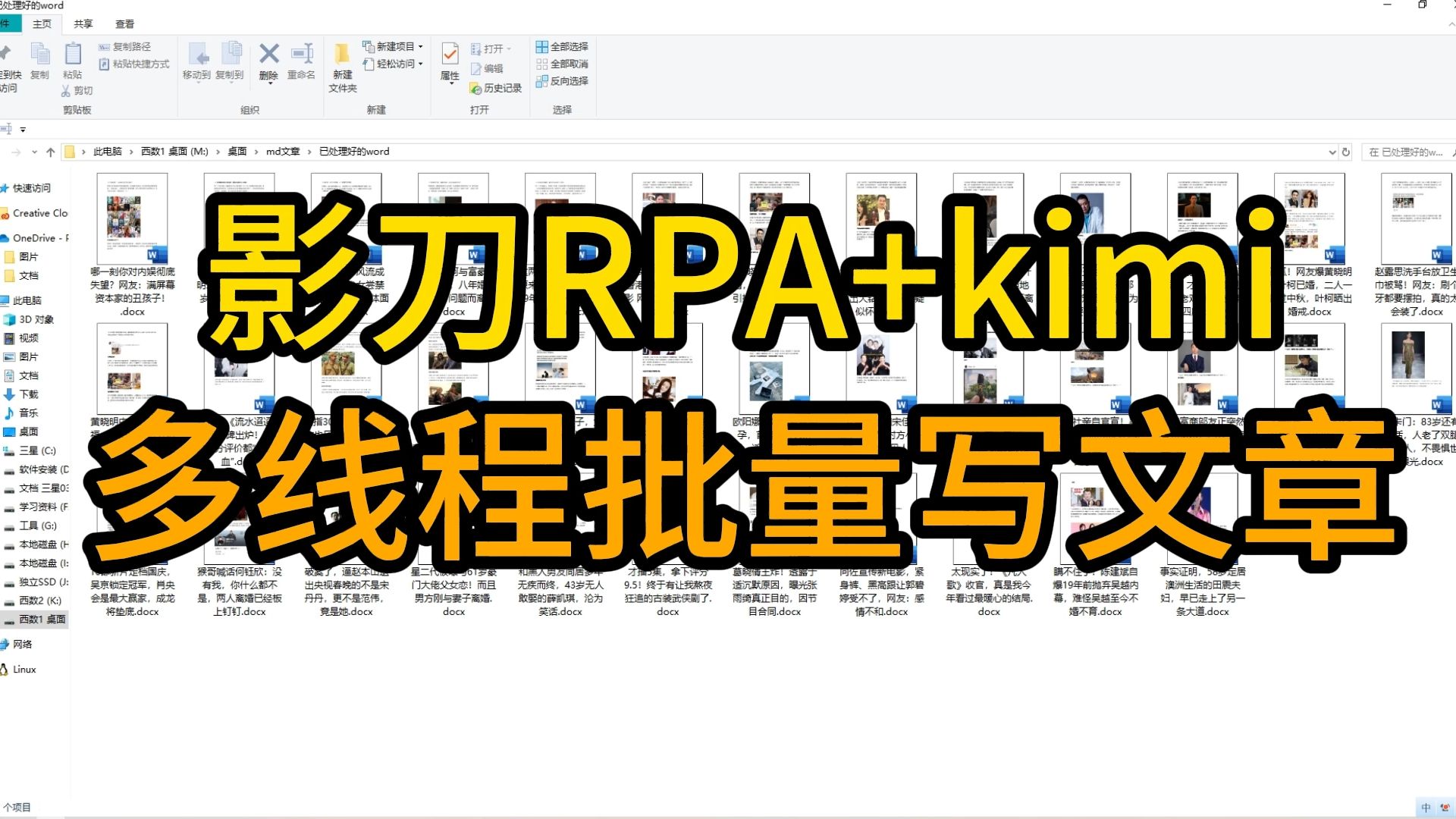Click 反向选择 to invert selection
Image resolution: width=1456 pixels, height=819 pixels.
(x=564, y=82)
